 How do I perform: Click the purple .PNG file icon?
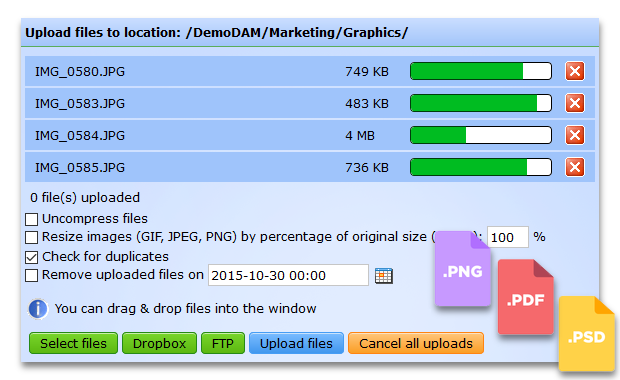tap(463, 268)
